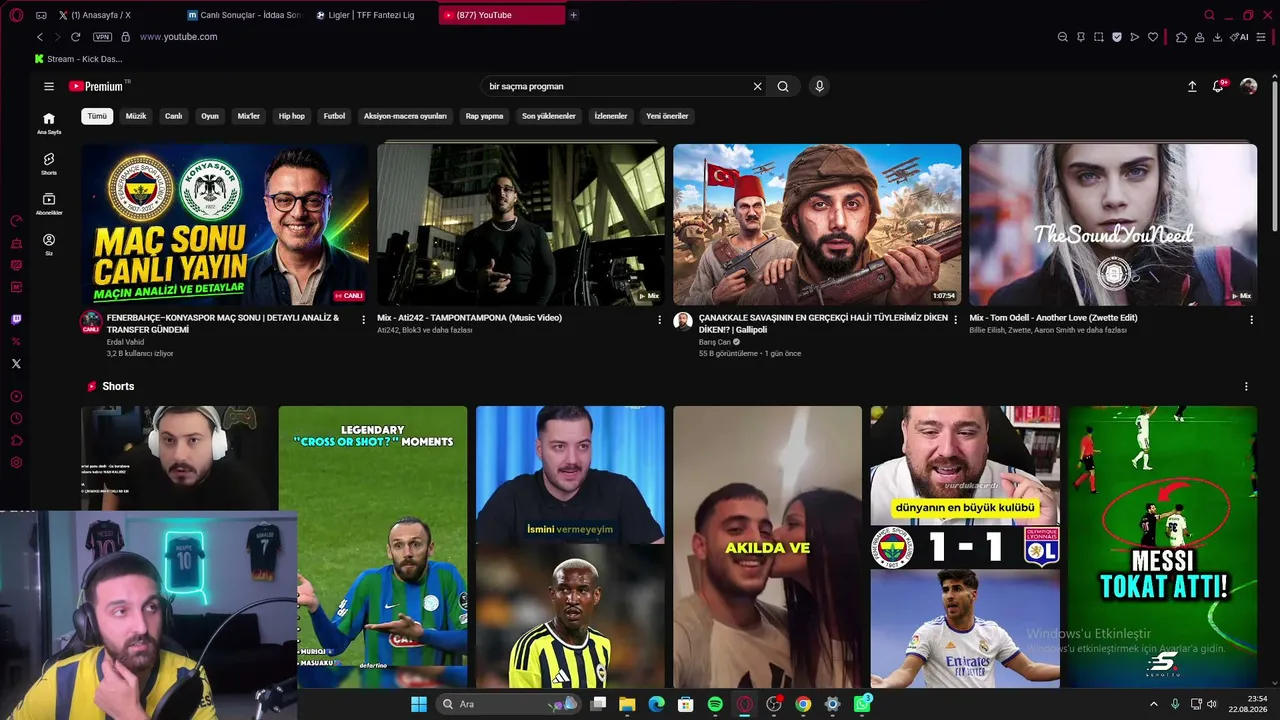The image size is (1280, 720).
Task: Open a new browser tab
Action: pyautogui.click(x=573, y=15)
